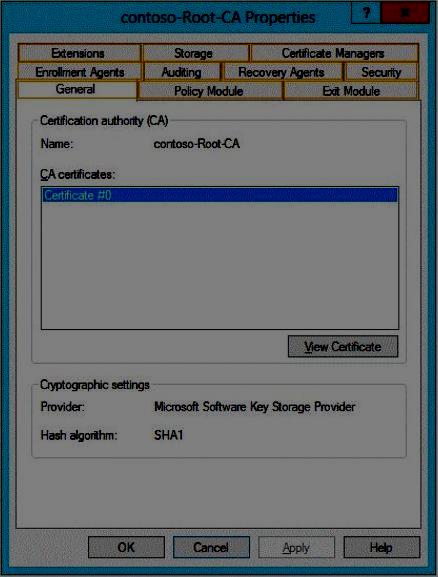Image resolution: width=438 pixels, height=577 pixels.
Task: Select Certificate #0 in the list
Action: click(220, 195)
